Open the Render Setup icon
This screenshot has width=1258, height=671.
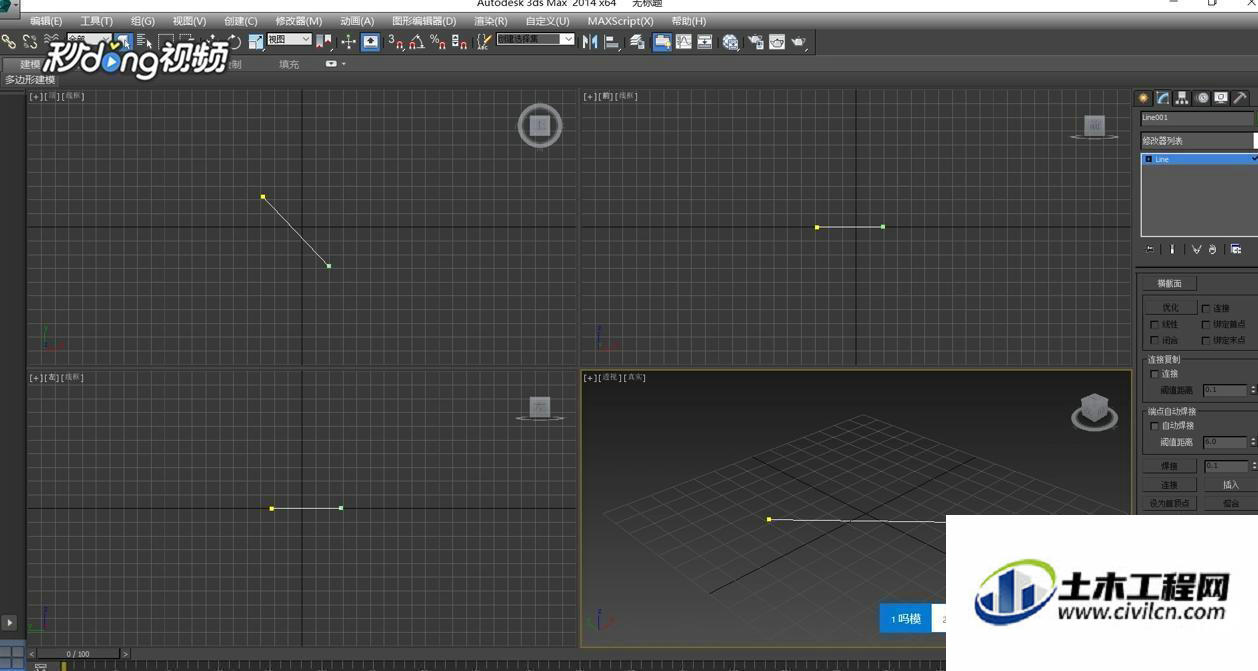(x=756, y=42)
